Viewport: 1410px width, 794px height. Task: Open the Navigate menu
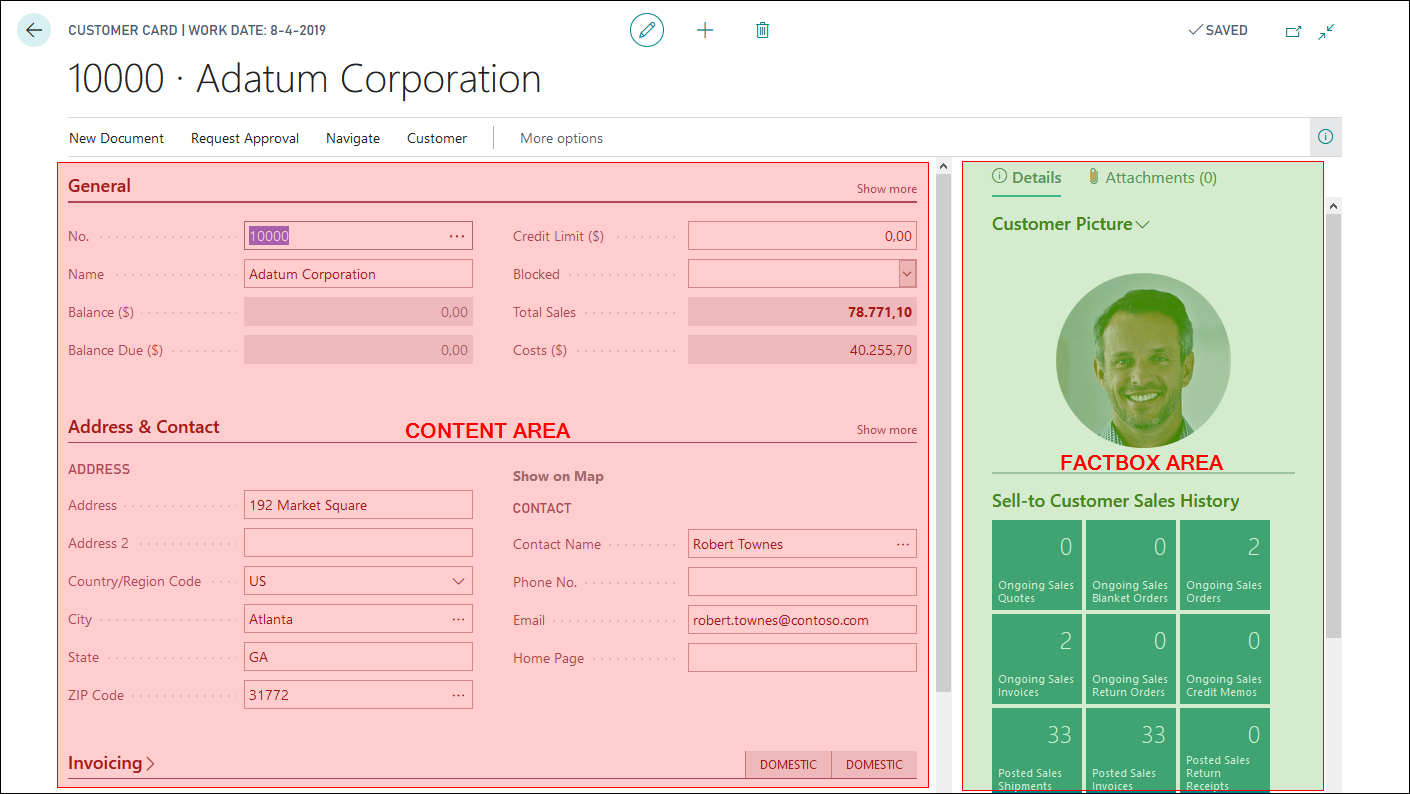point(353,138)
